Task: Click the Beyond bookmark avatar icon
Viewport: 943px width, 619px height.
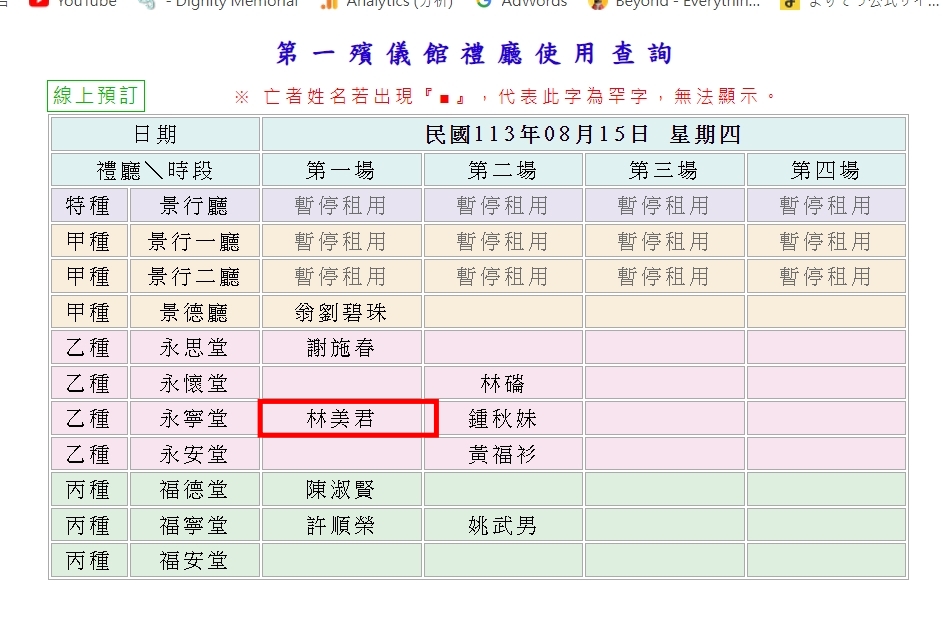Action: [598, 3]
